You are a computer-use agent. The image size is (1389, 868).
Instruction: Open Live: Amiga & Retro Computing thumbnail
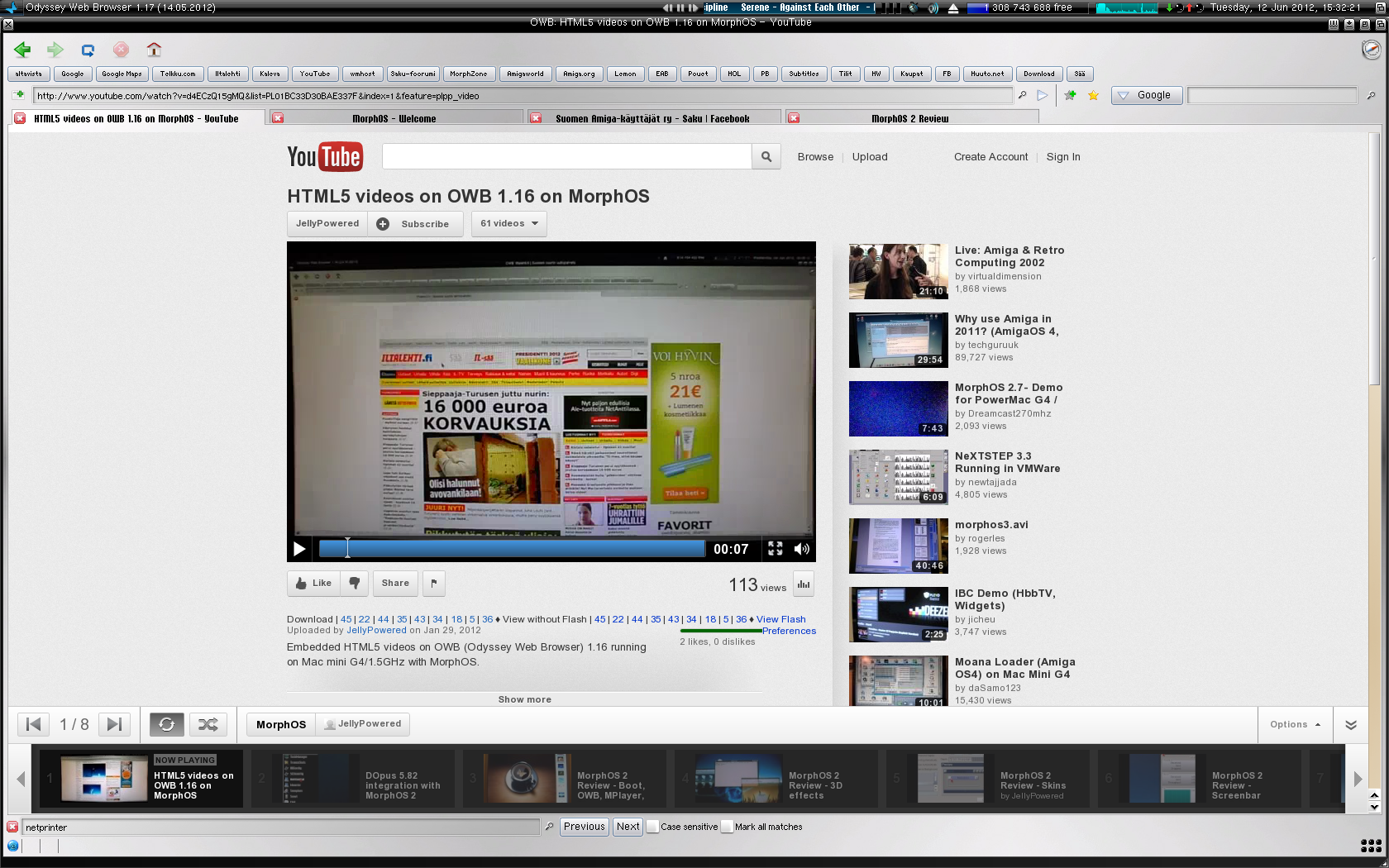898,271
